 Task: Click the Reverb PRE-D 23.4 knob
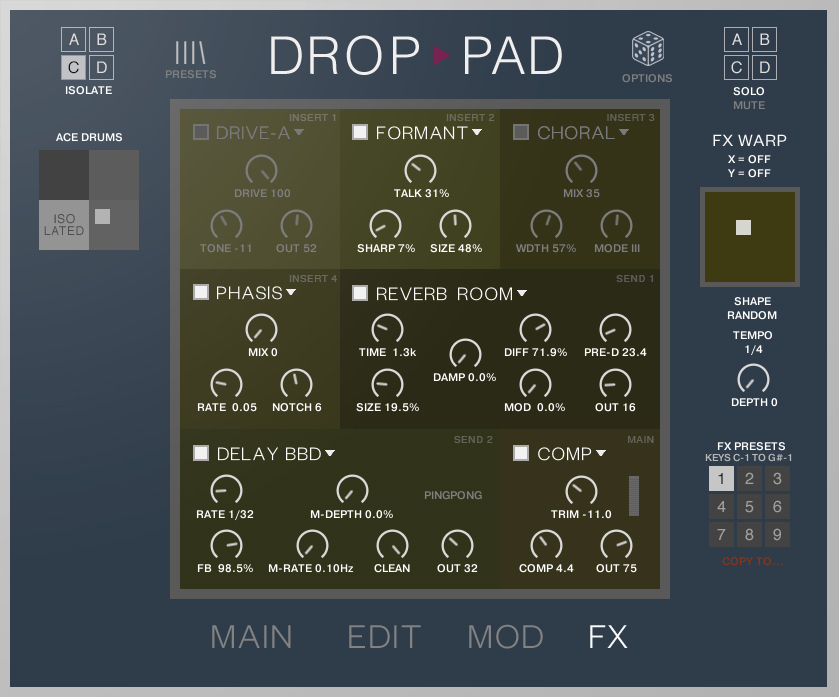click(615, 329)
